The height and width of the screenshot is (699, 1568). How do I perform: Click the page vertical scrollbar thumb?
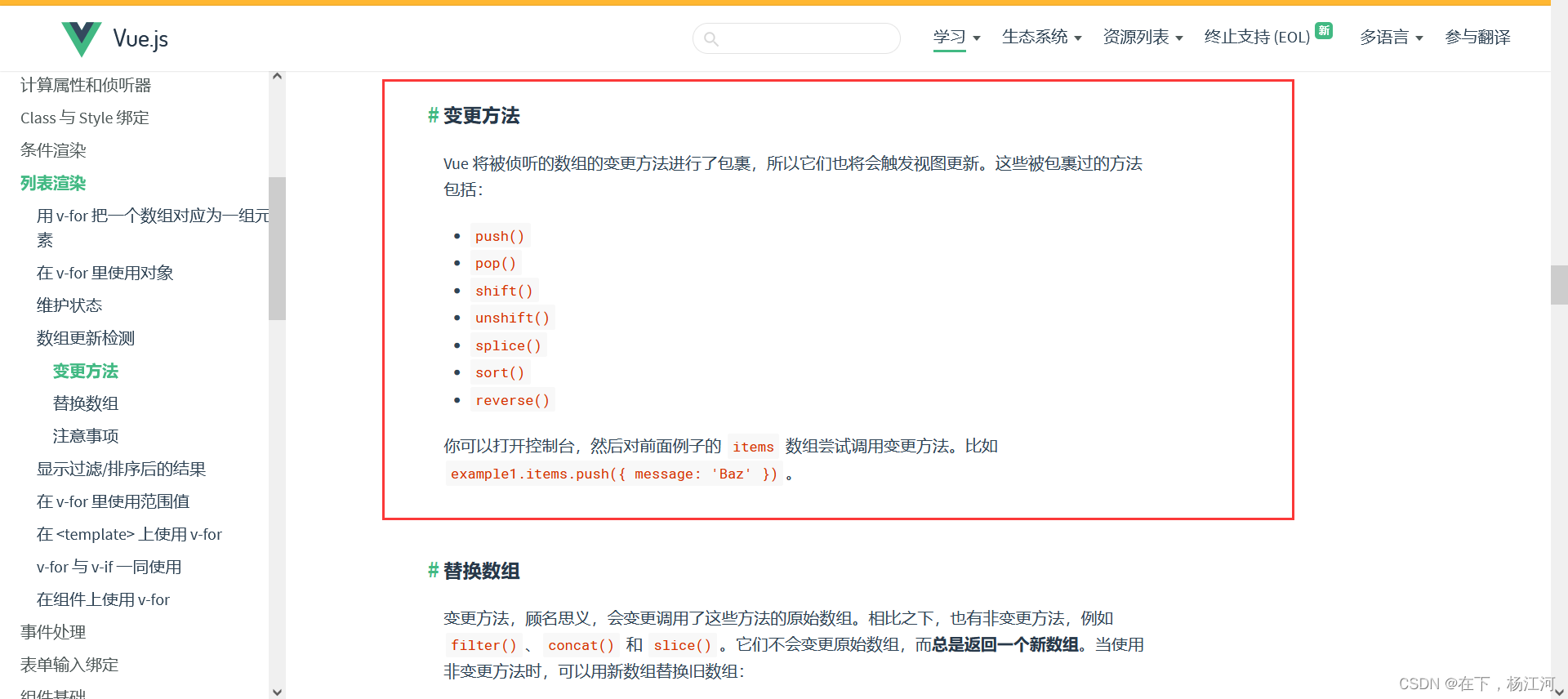[1559, 285]
